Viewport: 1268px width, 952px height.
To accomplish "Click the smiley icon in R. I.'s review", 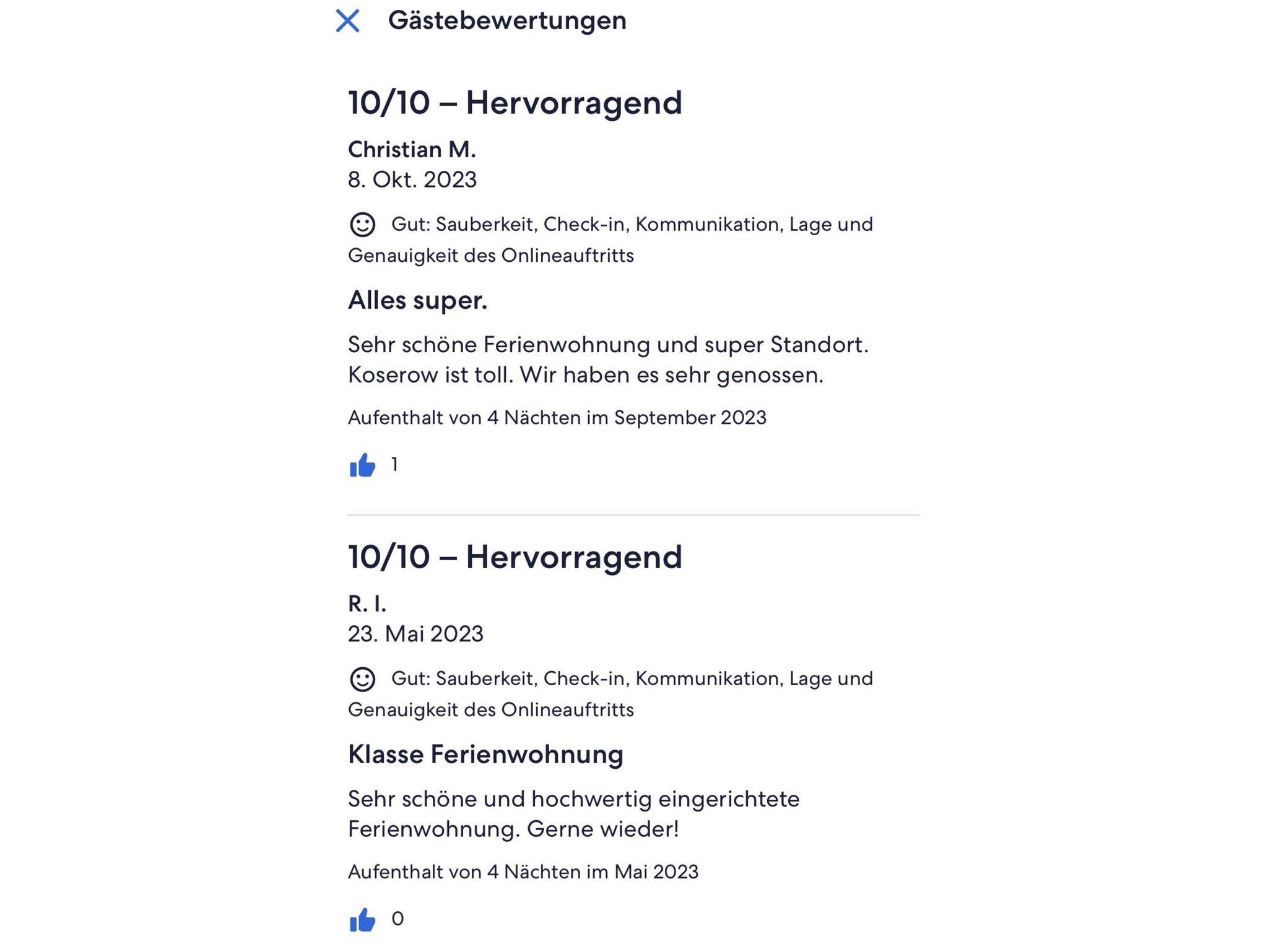I will (362, 679).
